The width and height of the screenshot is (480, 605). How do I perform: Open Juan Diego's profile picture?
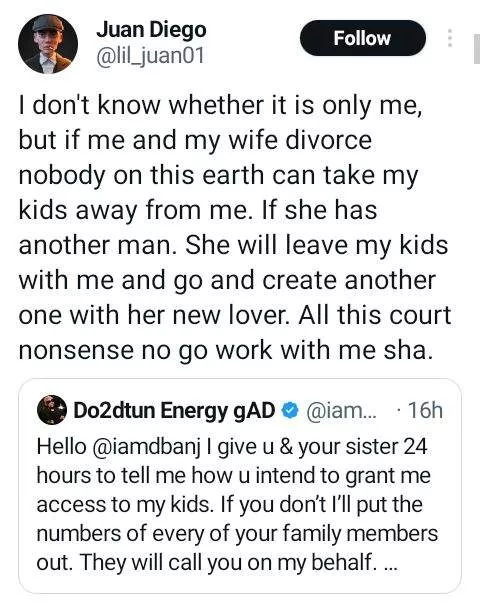pyautogui.click(x=48, y=44)
